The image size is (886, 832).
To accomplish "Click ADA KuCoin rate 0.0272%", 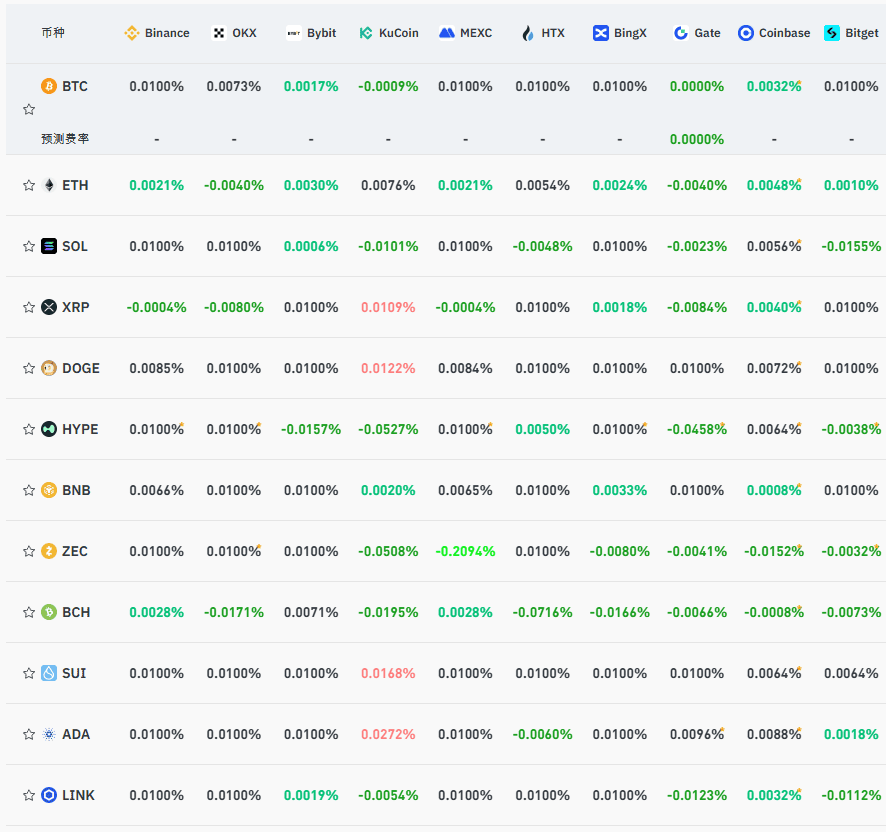I will click(388, 735).
